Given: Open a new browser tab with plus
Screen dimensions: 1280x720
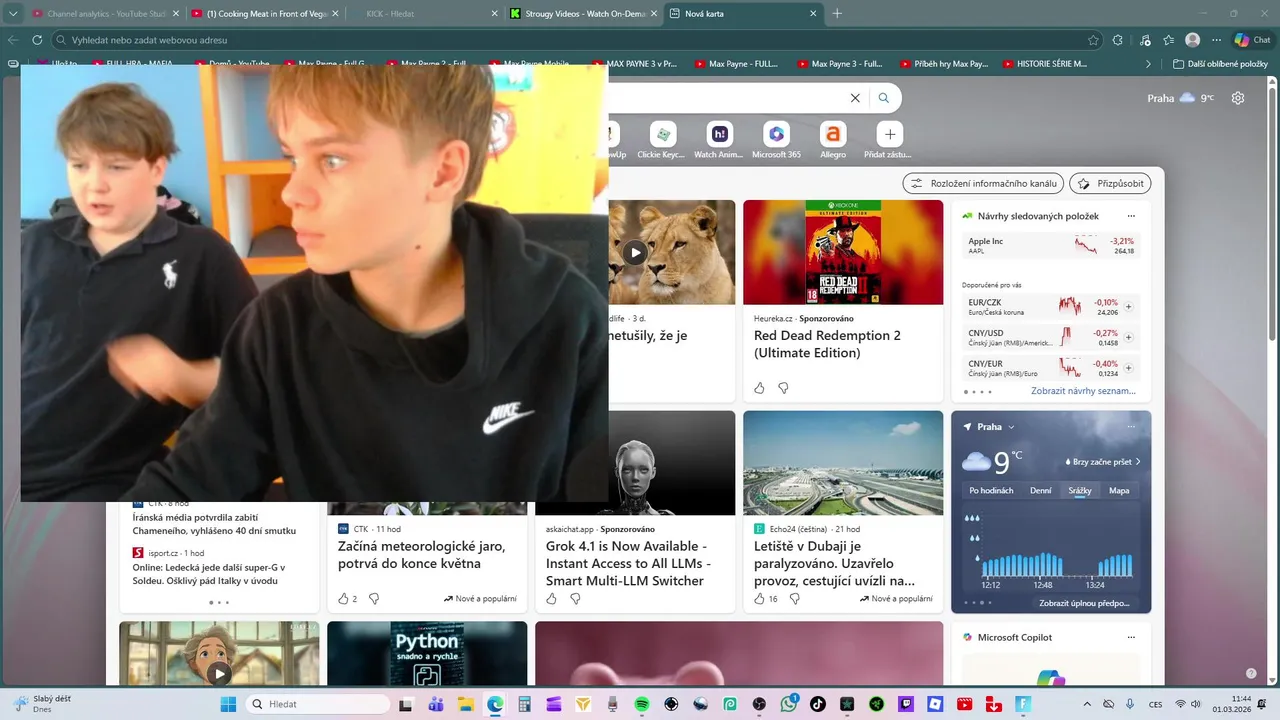Looking at the screenshot, I should pos(837,14).
